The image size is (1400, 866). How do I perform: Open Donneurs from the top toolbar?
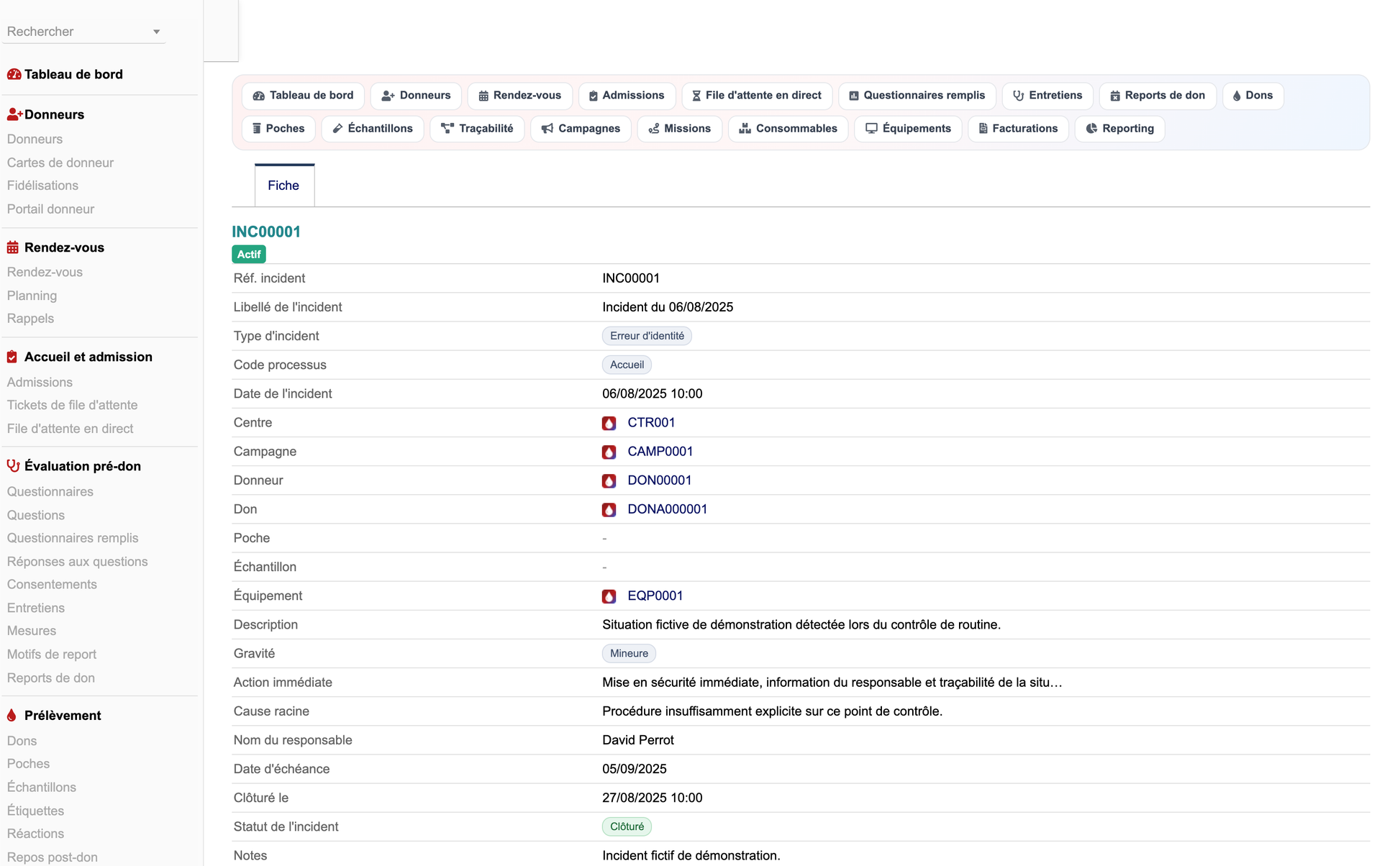[416, 96]
